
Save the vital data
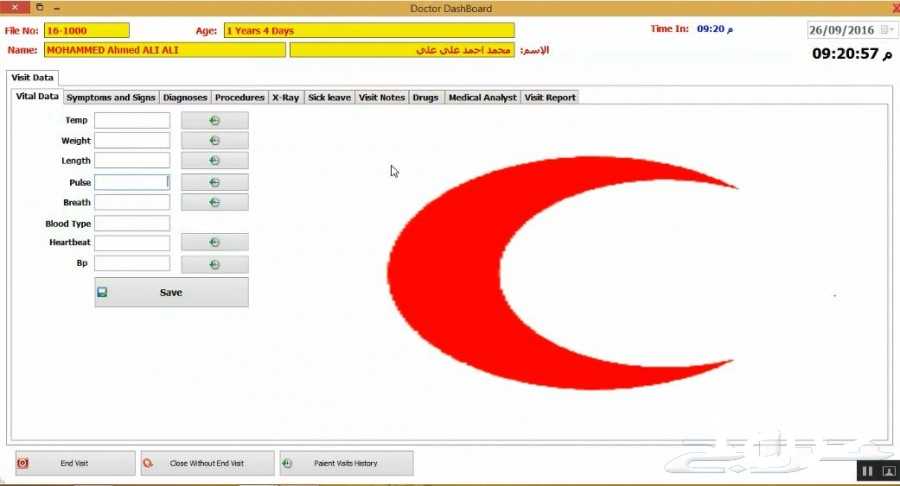click(172, 292)
